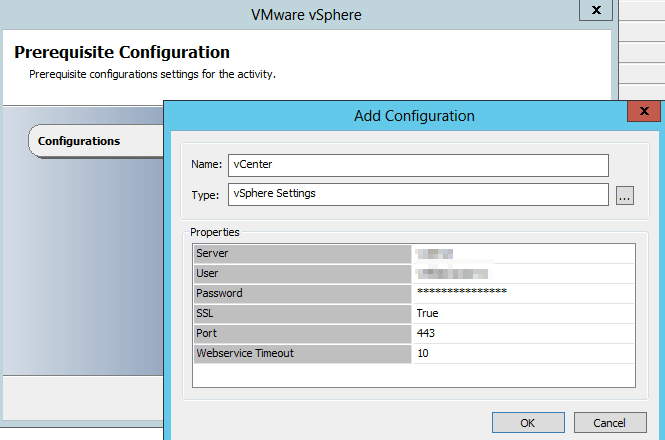Screen dimensions: 665x440
Task: Click the Type field showing vSphere Settings
Action: pos(418,194)
